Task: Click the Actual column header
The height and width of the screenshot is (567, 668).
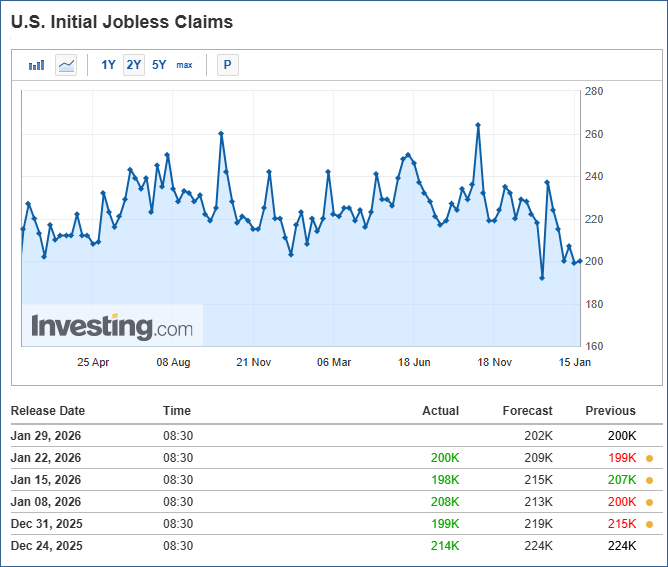Action: pyautogui.click(x=441, y=411)
